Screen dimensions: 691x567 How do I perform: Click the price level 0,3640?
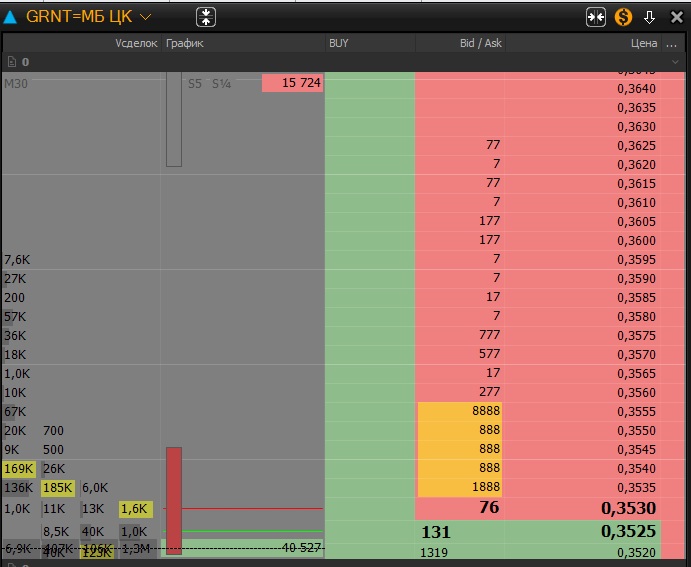click(x=636, y=89)
